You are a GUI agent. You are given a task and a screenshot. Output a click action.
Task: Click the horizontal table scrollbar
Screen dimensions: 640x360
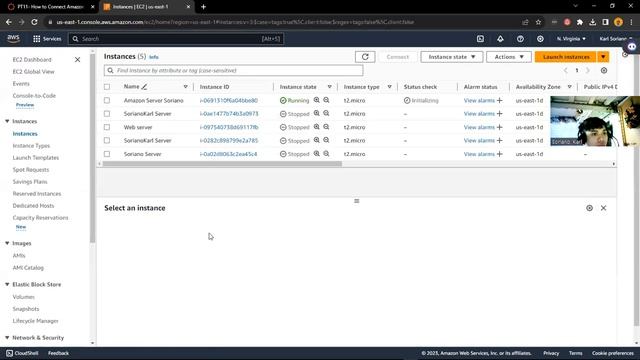pos(222,164)
